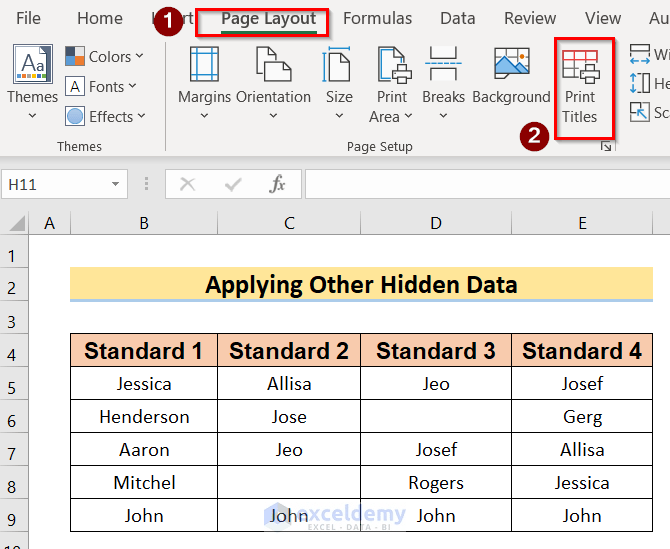Select the cell containing 'Rogers'
Screen dimensions: 670x549
point(436,482)
